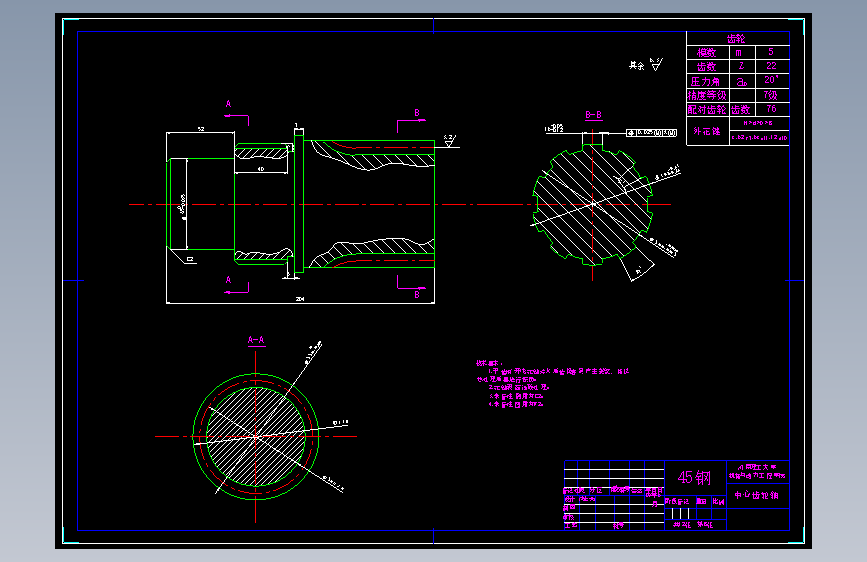Select the 'A-A' section view title
This screenshot has height=562, width=867.
point(255,340)
